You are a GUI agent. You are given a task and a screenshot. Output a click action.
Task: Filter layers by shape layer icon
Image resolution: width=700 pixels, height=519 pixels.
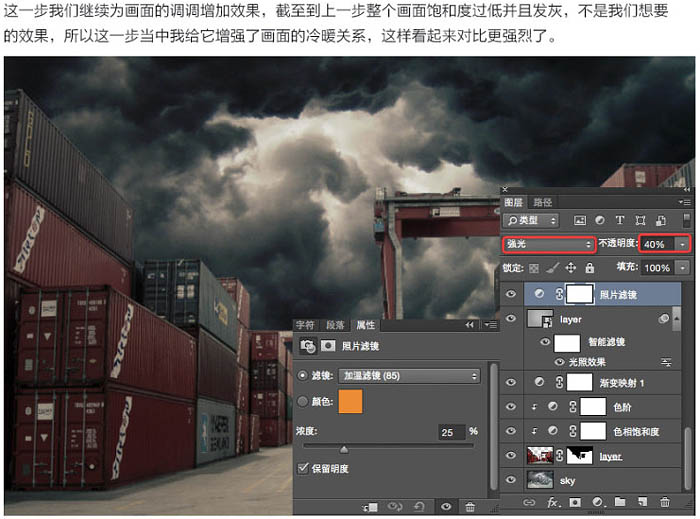pyautogui.click(x=640, y=220)
